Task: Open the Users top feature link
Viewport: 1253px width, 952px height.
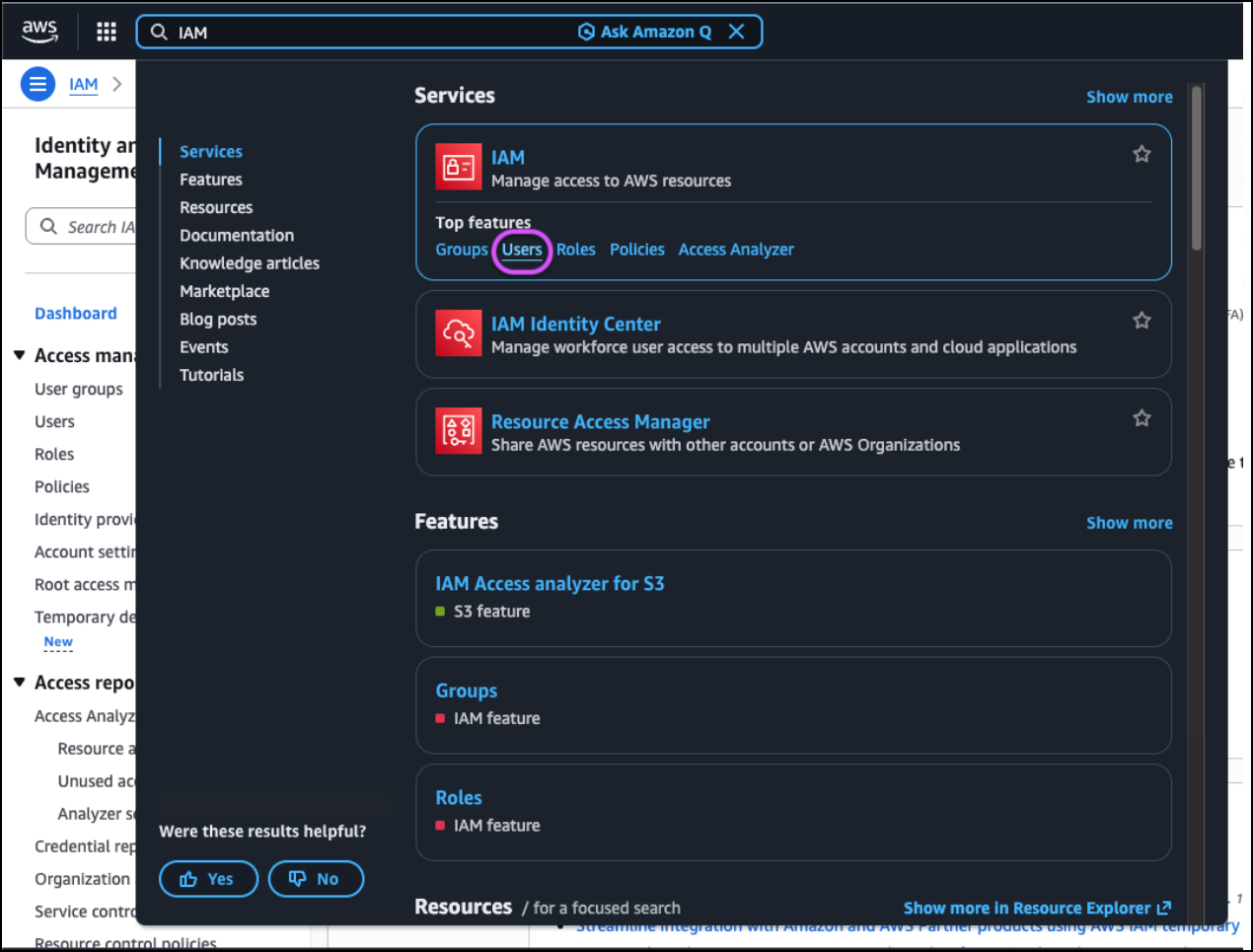Action: tap(521, 250)
